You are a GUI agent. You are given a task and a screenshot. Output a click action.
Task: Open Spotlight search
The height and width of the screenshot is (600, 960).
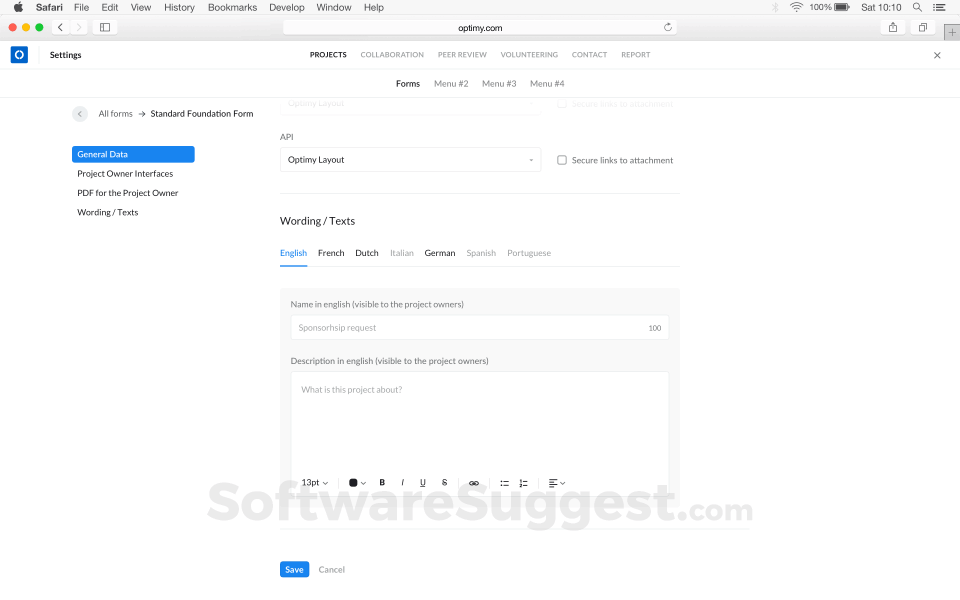coord(917,7)
